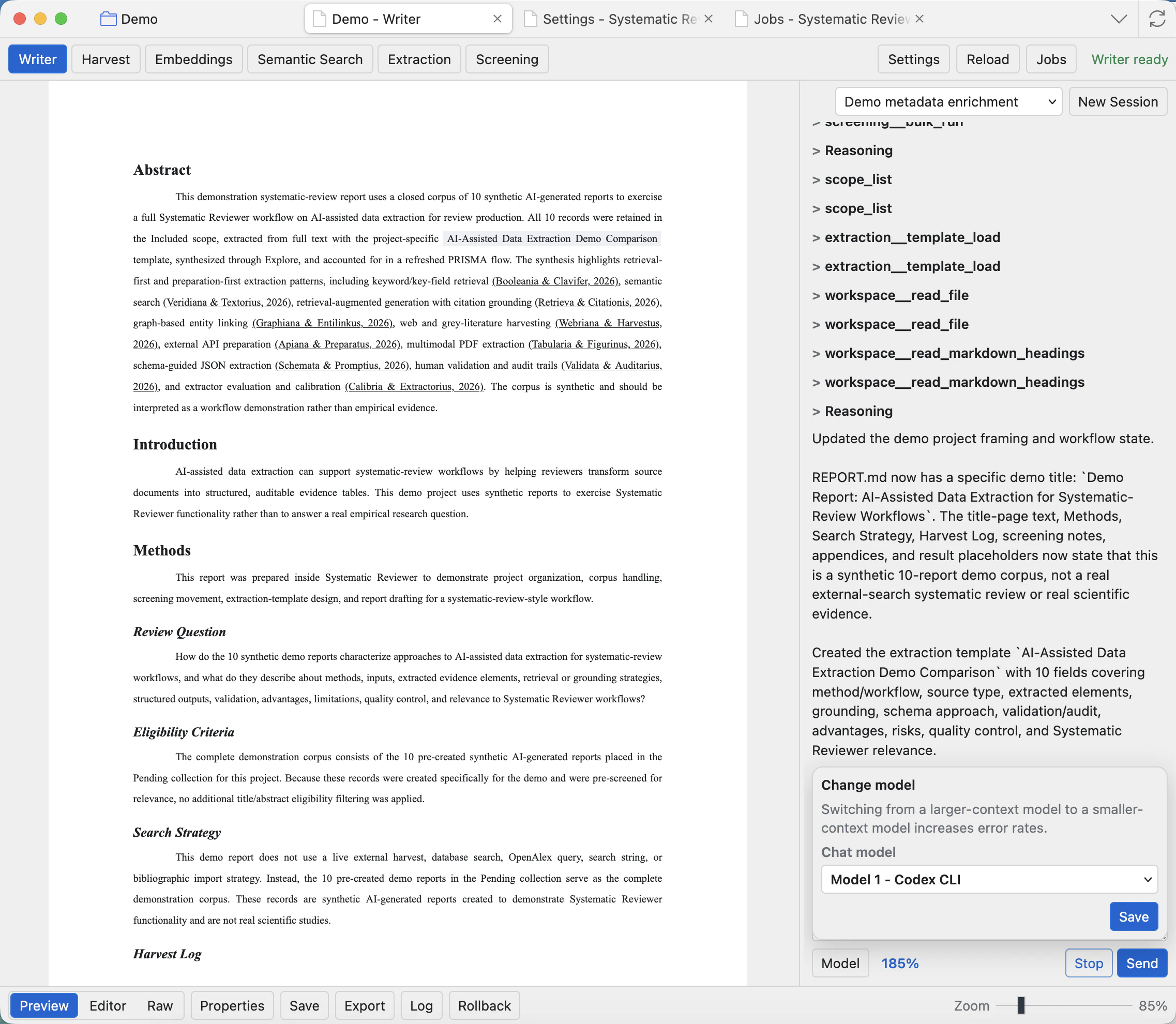The height and width of the screenshot is (1024, 1176).
Task: Open the Chat model dropdown
Action: tap(989, 879)
